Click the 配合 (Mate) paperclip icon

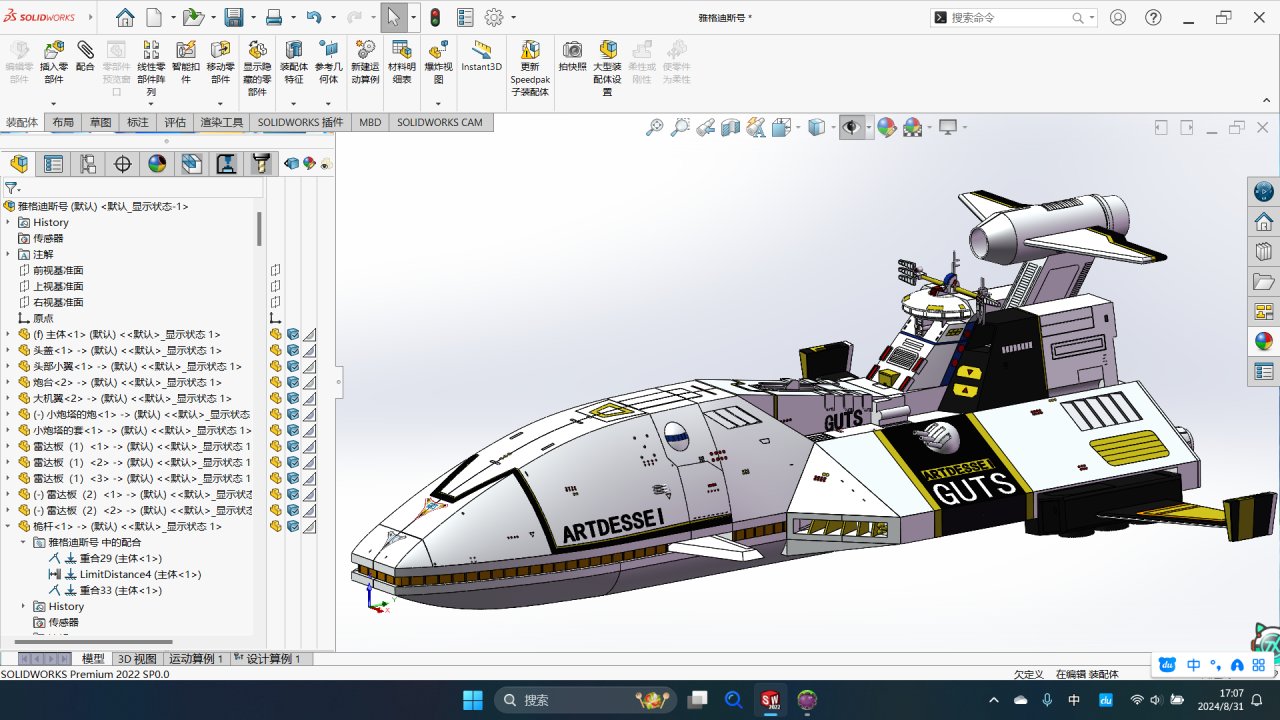tap(85, 50)
